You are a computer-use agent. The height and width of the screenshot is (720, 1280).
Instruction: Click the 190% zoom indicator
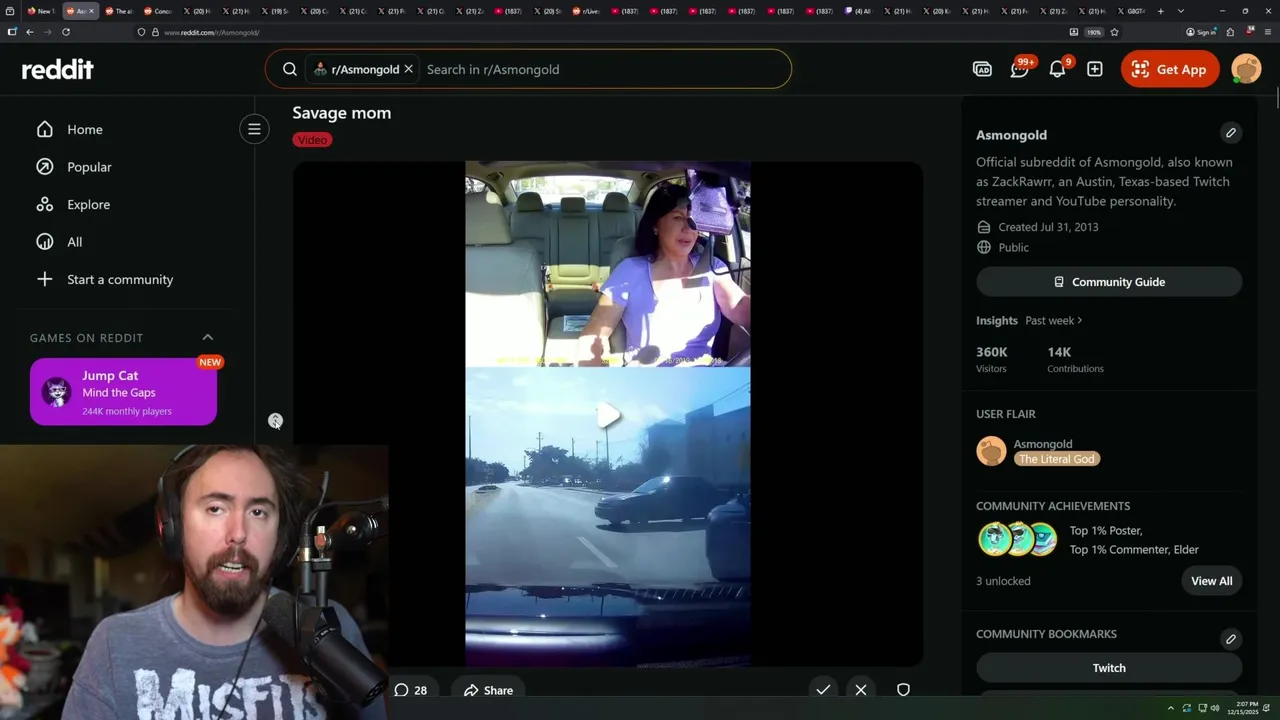1094,32
